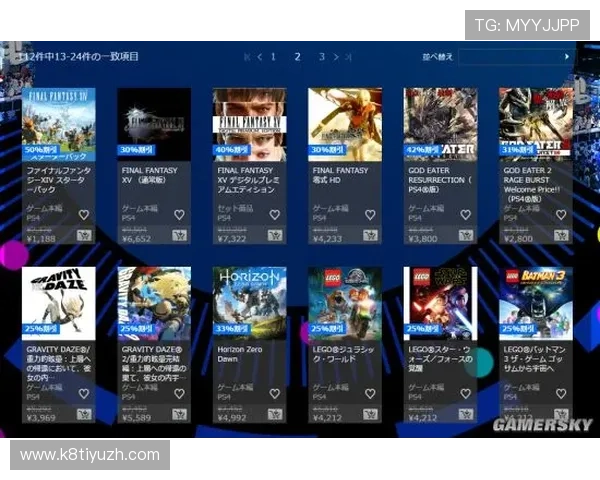Open first GRAVITY DAZE cover thumbnail
Viewport: 600px width, 480px height.
pyautogui.click(x=59, y=304)
